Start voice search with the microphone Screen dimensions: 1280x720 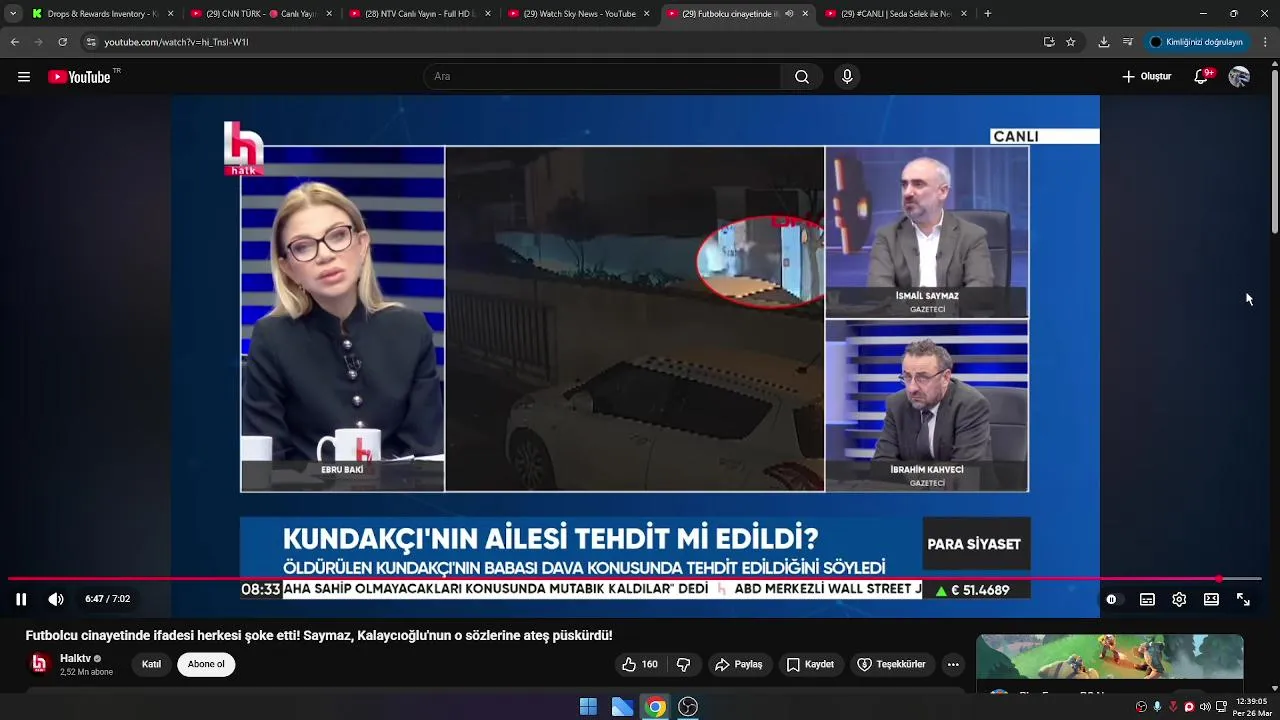(x=847, y=76)
